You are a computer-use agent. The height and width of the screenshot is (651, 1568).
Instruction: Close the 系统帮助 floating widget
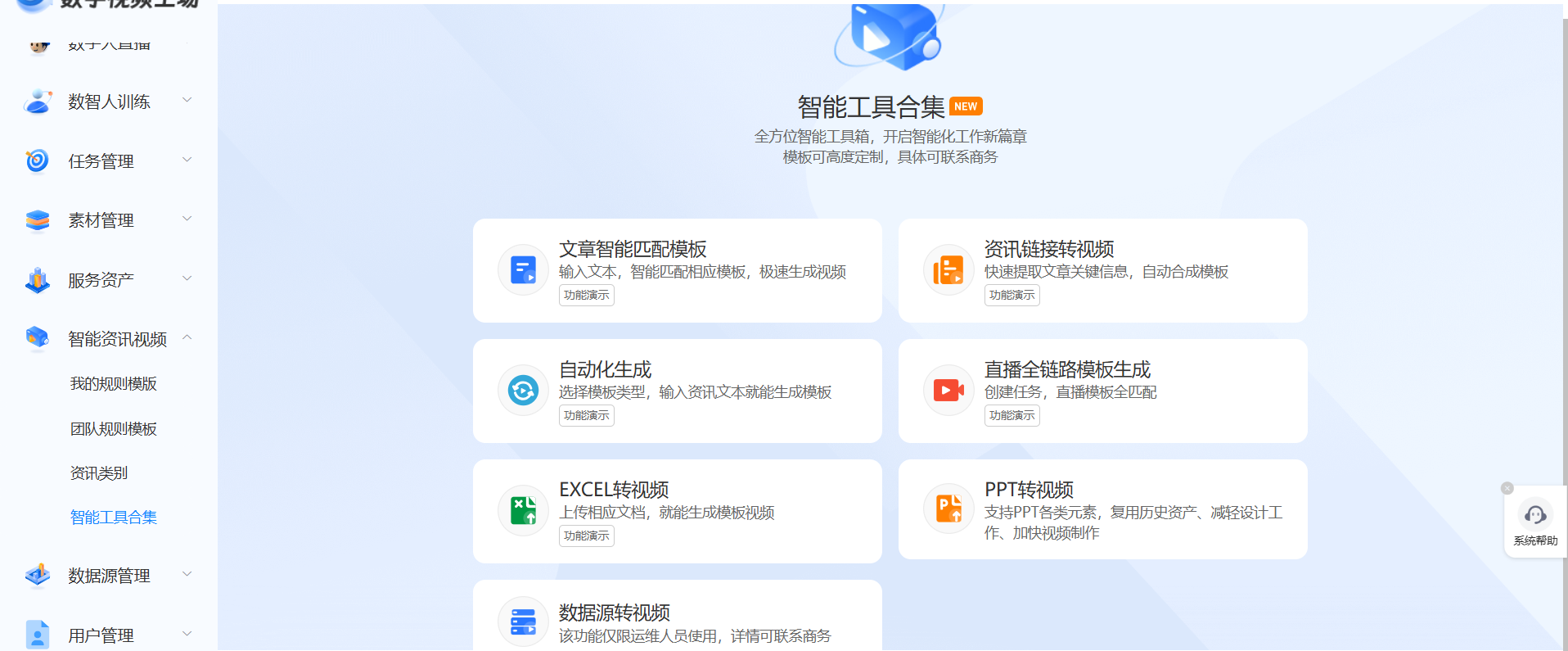coord(1507,488)
